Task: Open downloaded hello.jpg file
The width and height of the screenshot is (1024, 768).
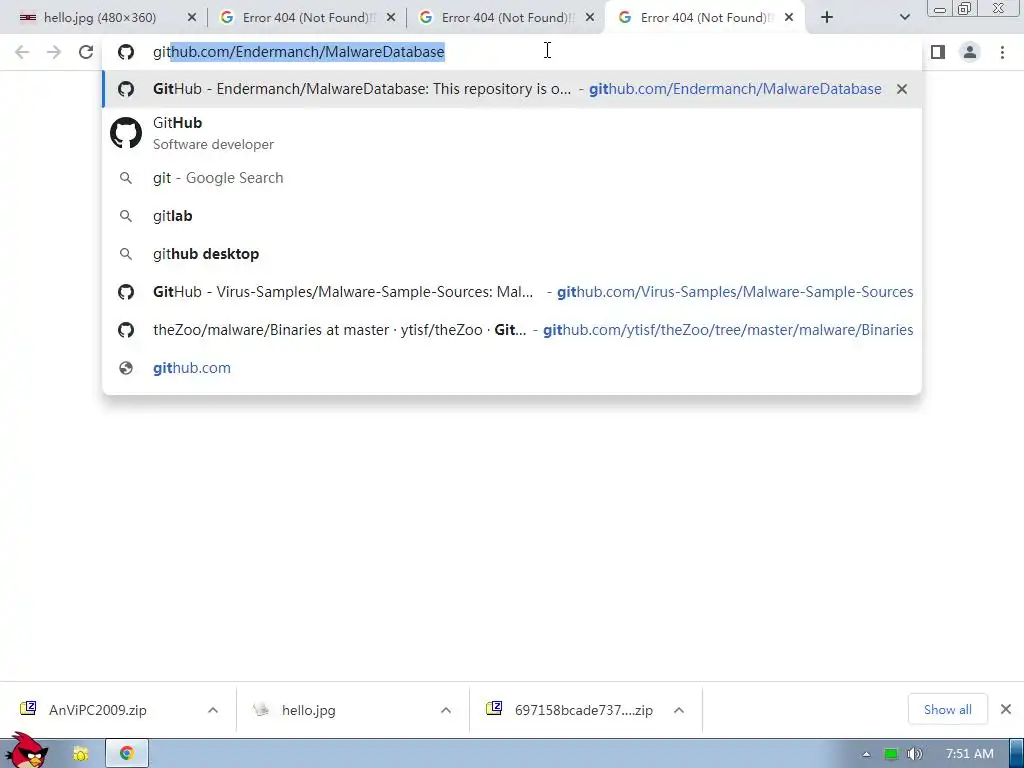Action: click(309, 710)
